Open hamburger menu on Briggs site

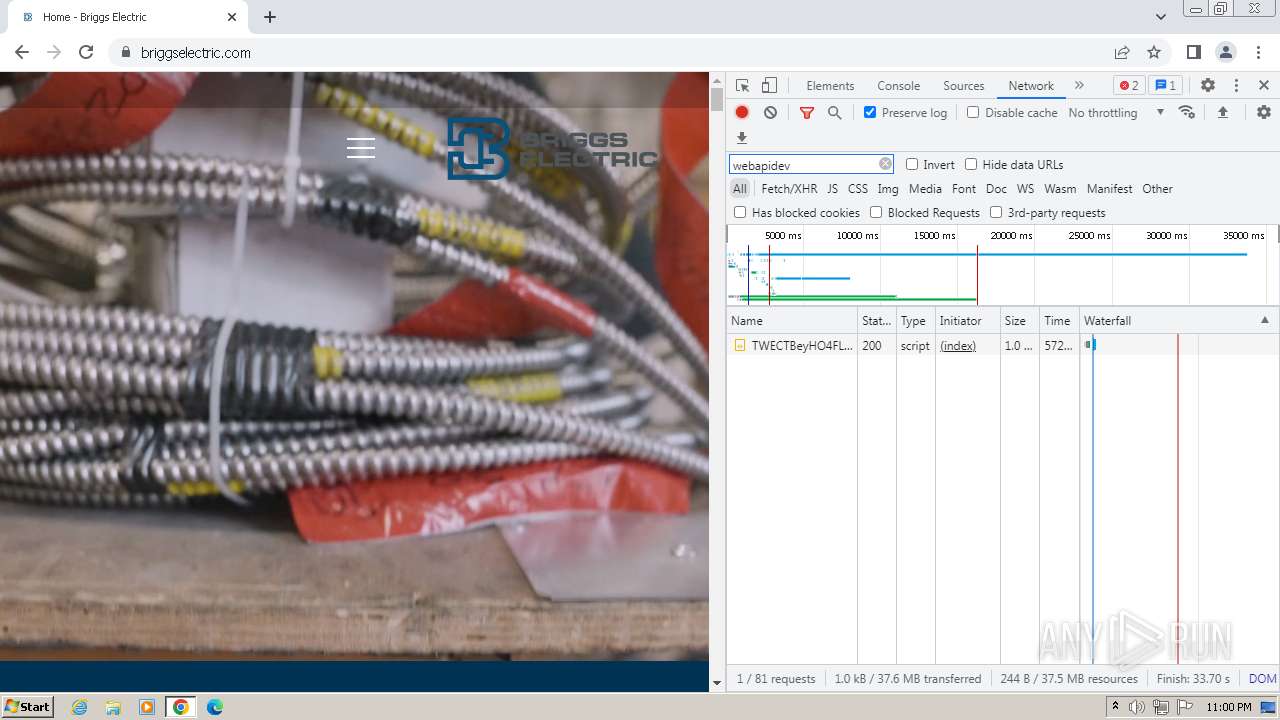click(361, 148)
